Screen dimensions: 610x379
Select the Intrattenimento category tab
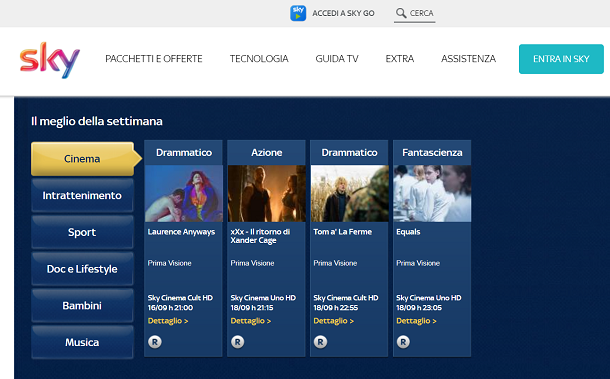(x=82, y=195)
